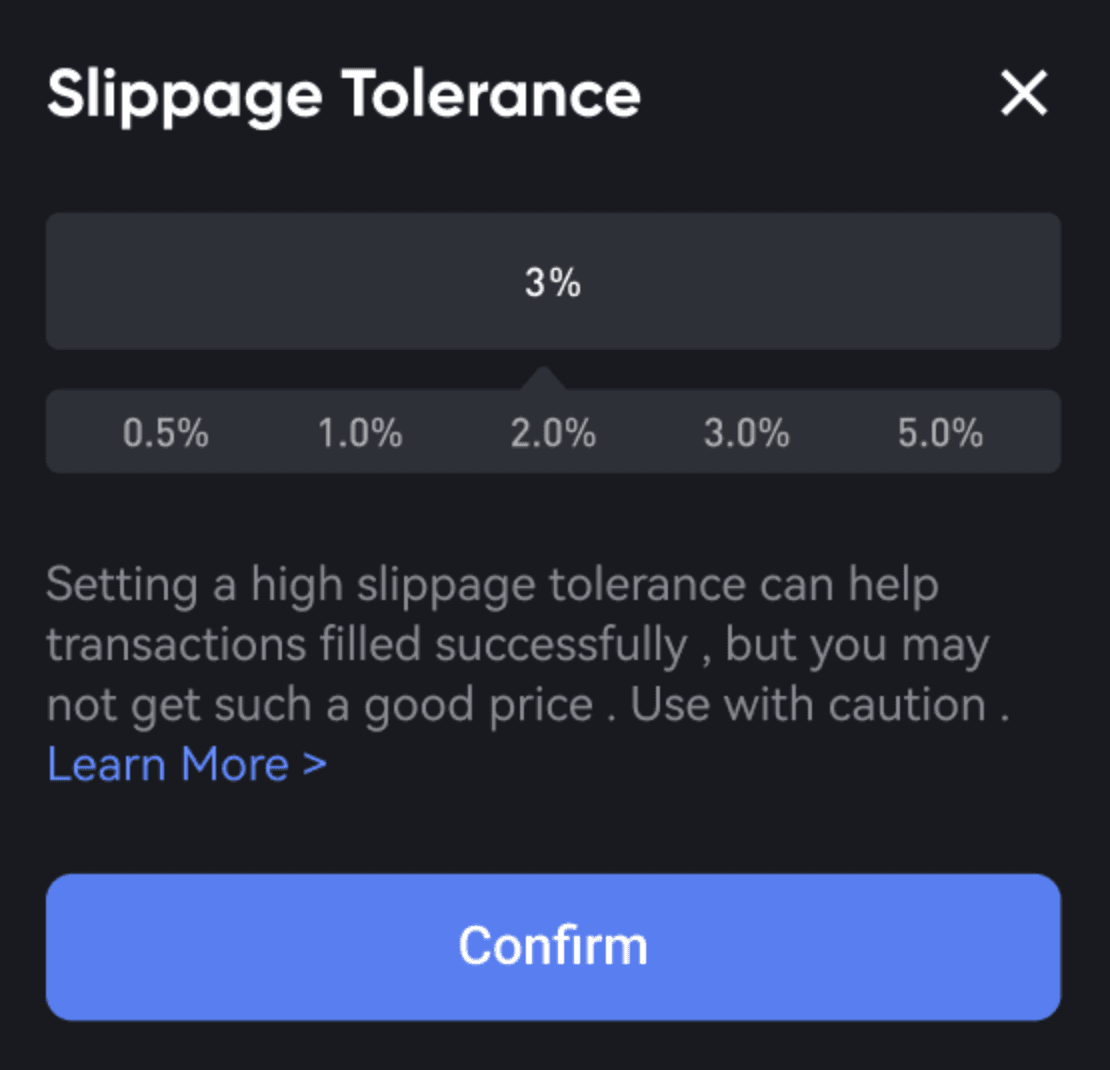The image size is (1110, 1070).
Task: Set slippage to the 3.0% preset
Action: click(746, 434)
